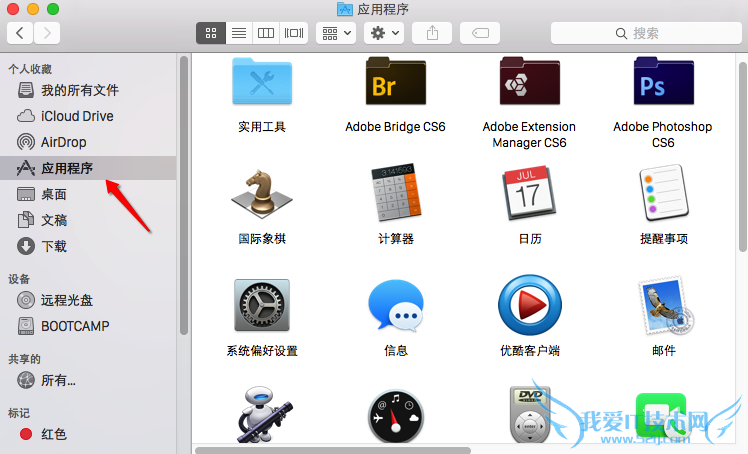Open 文稿 documents in sidebar

(x=88, y=220)
